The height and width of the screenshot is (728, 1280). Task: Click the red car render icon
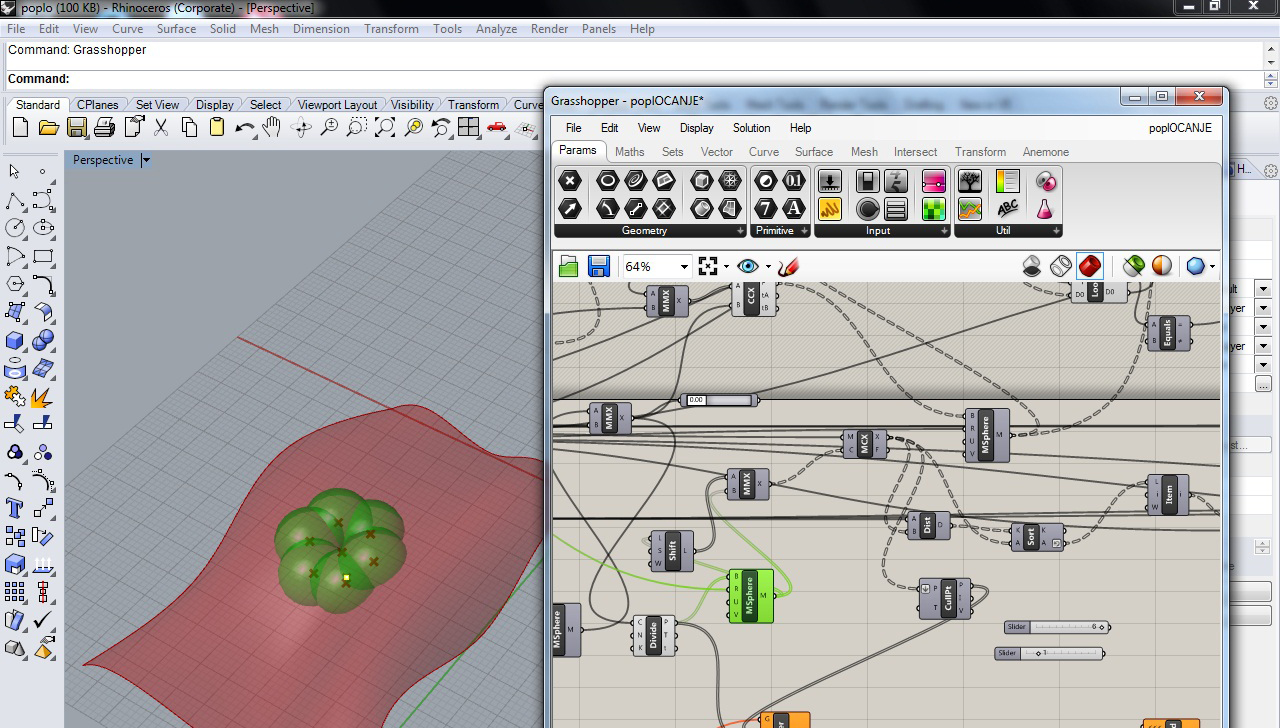tap(497, 127)
